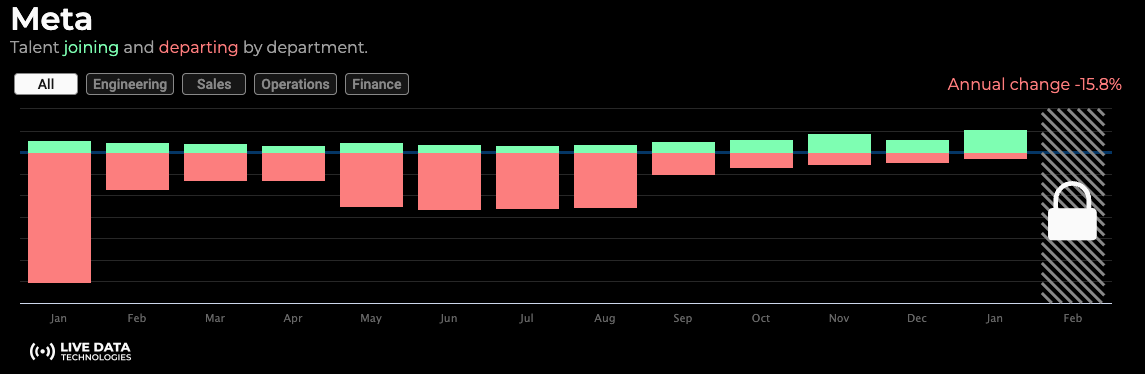This screenshot has width=1145, height=374.
Task: Click the Jul red departing bar
Action: (527, 181)
